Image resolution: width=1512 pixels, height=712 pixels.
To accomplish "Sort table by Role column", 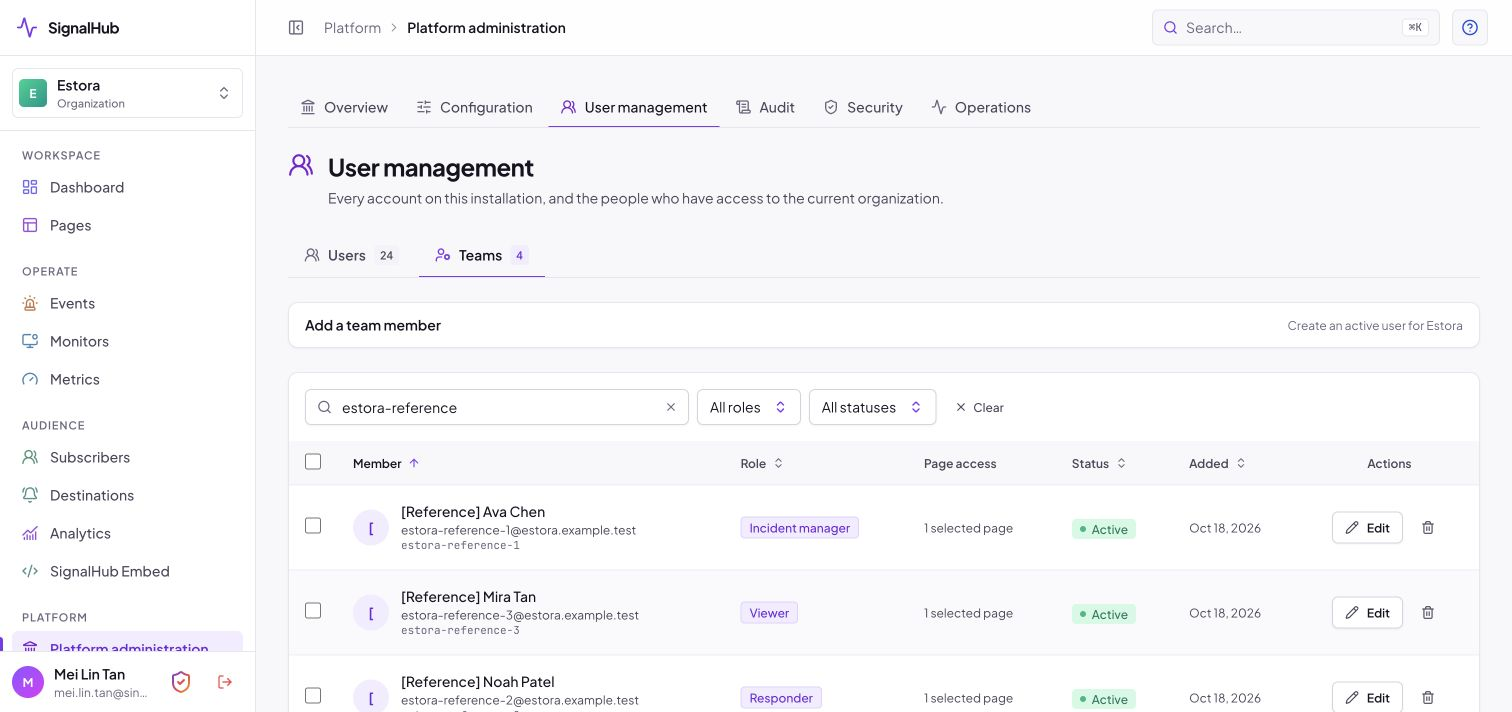I will tap(762, 463).
